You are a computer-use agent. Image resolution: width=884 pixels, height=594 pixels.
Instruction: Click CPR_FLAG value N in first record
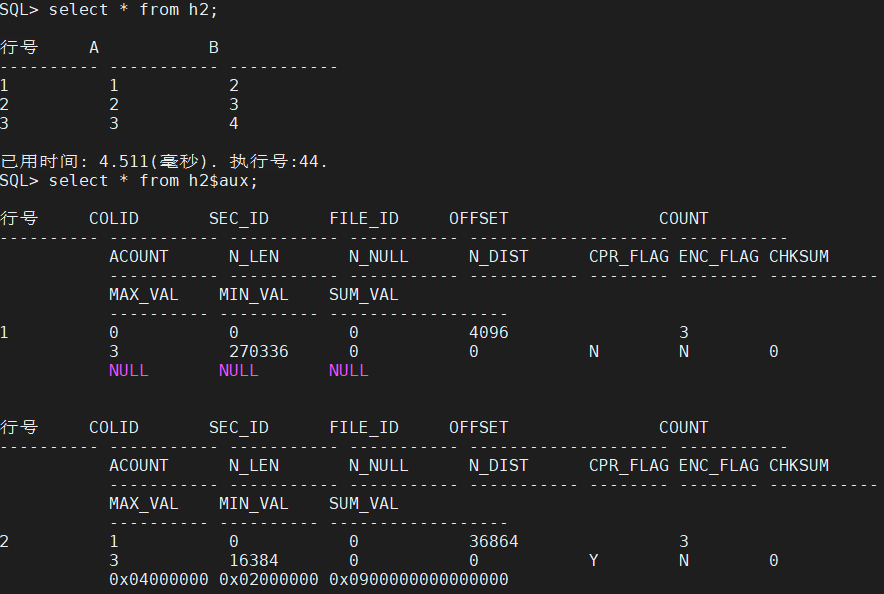[594, 352]
